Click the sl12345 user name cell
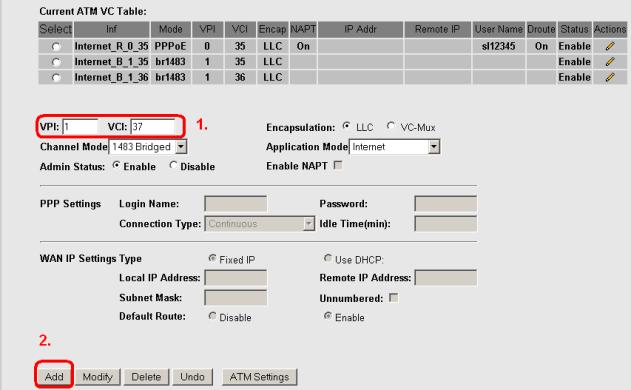The image size is (631, 390). (498, 46)
